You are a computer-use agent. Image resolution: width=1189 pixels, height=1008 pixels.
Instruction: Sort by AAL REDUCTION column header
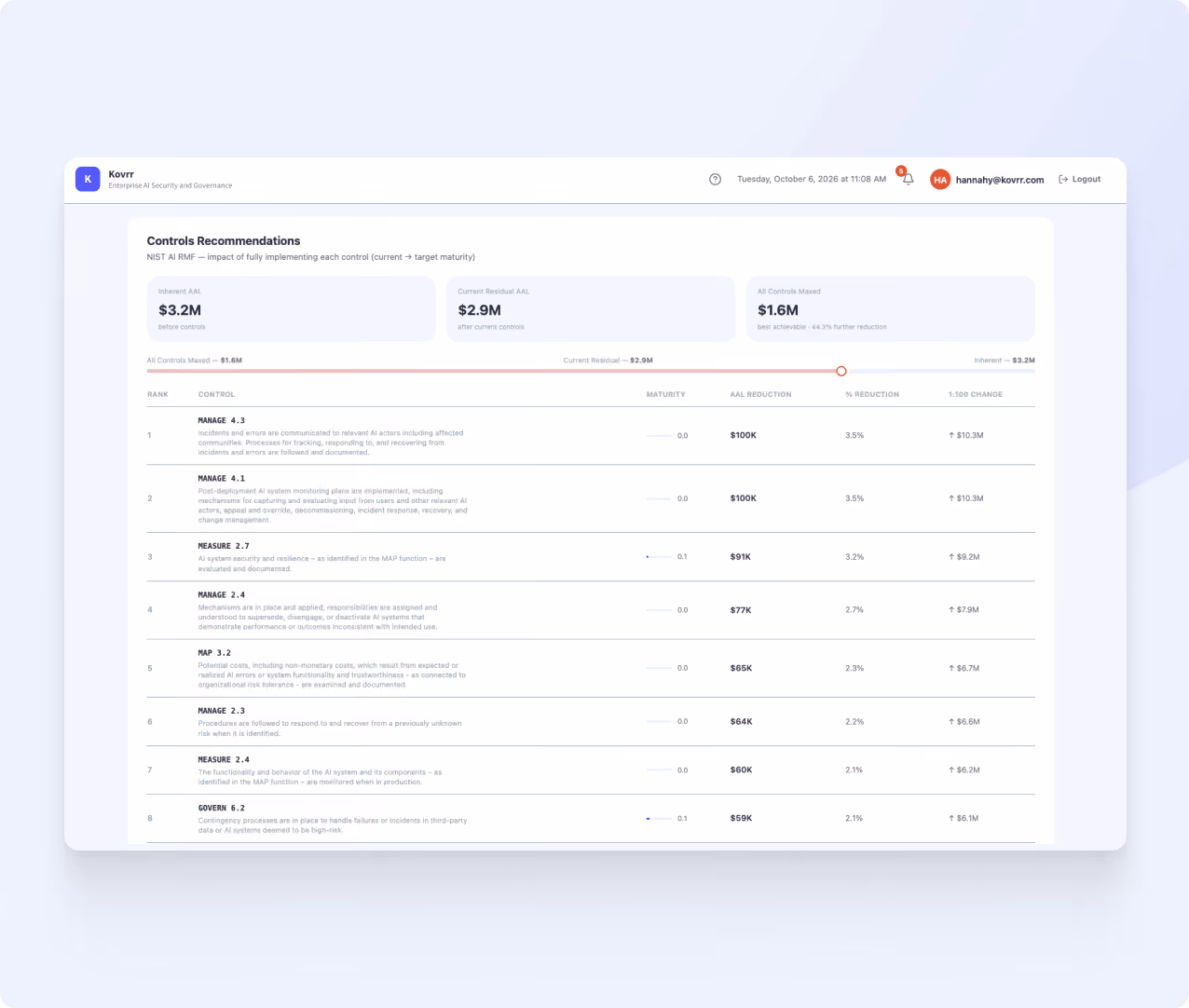(760, 394)
